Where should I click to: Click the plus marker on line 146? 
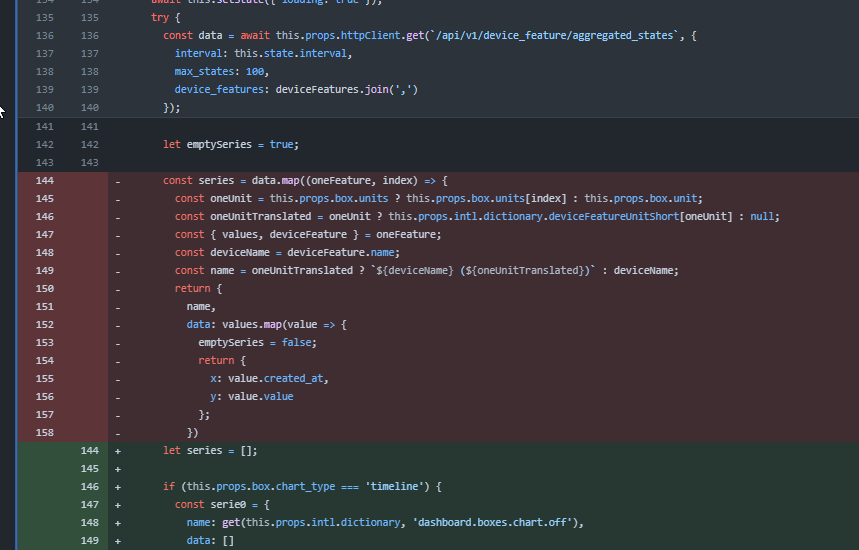pos(118,486)
